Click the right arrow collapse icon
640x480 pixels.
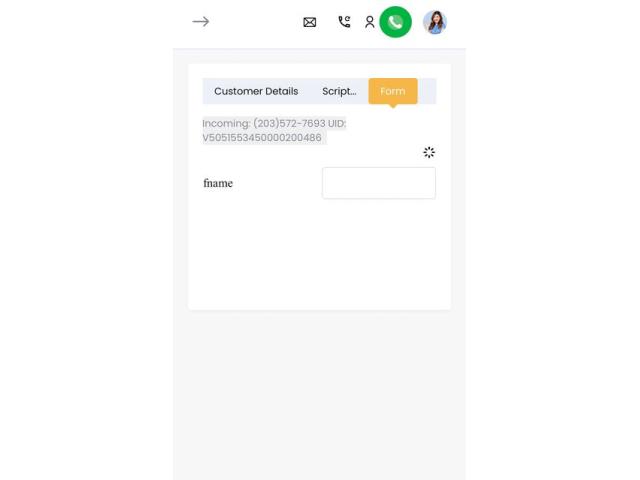click(200, 22)
